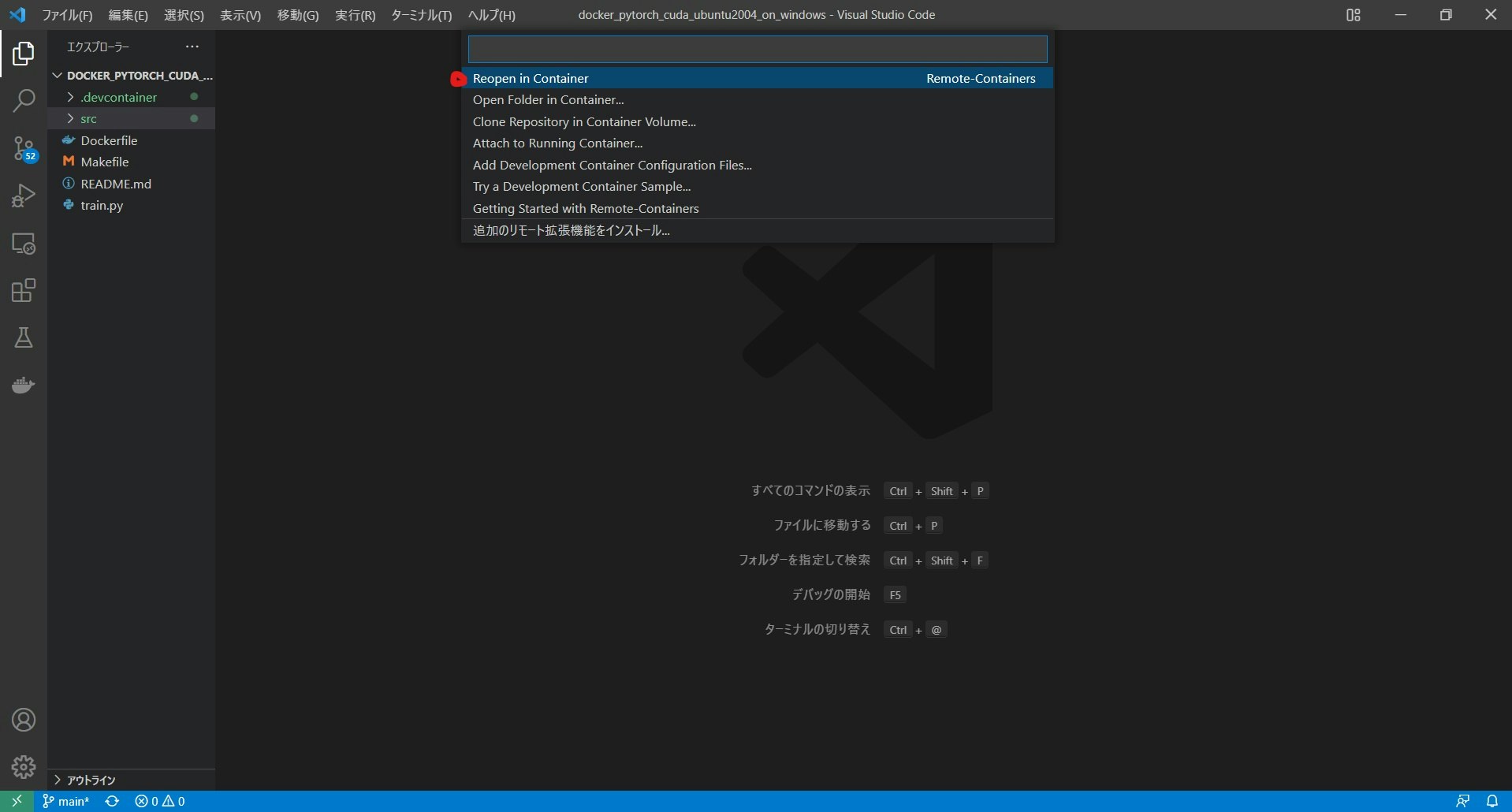Screen dimensions: 1512x812
Task: Open Source Control view with 52 badge
Action: pos(24,148)
